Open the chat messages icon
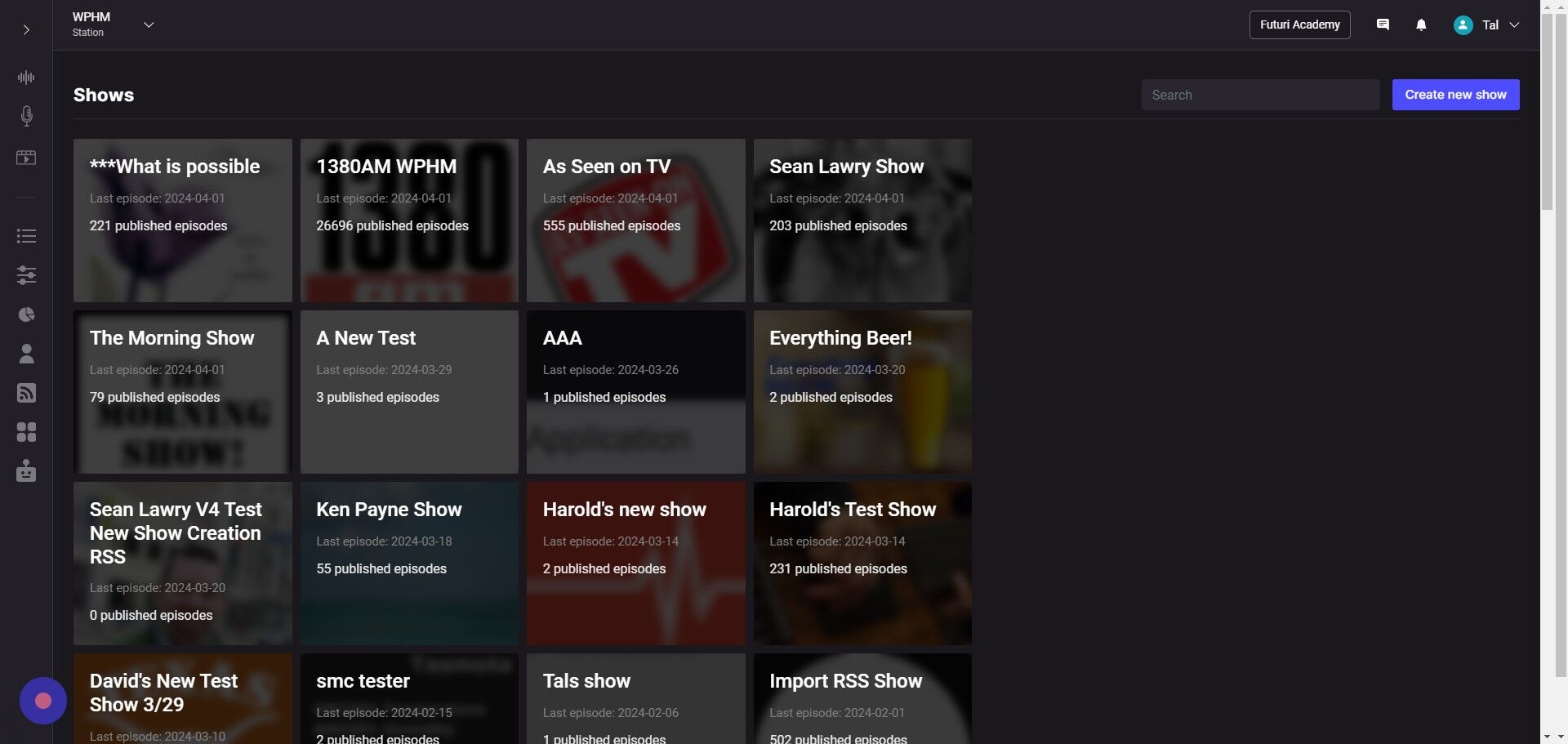Screen dimensions: 1568x744 pyautogui.click(x=1383, y=25)
